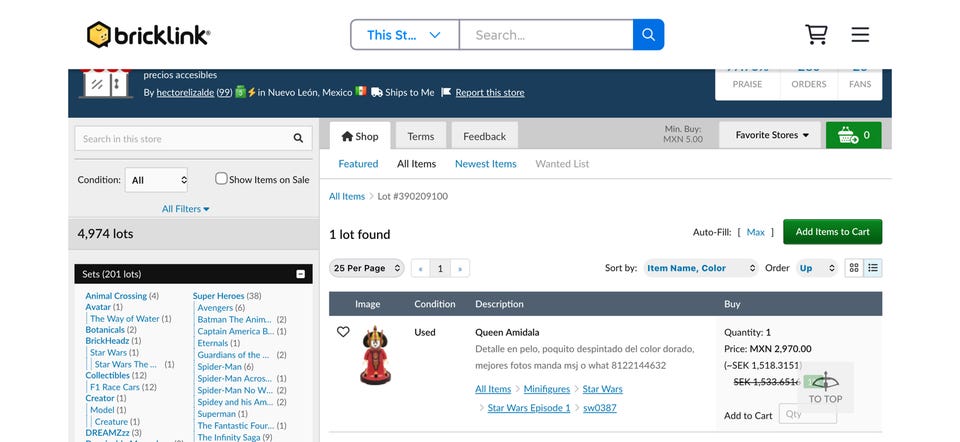The image size is (960, 442).
Task: Open Favorite Stores dropdown
Action: click(770, 135)
